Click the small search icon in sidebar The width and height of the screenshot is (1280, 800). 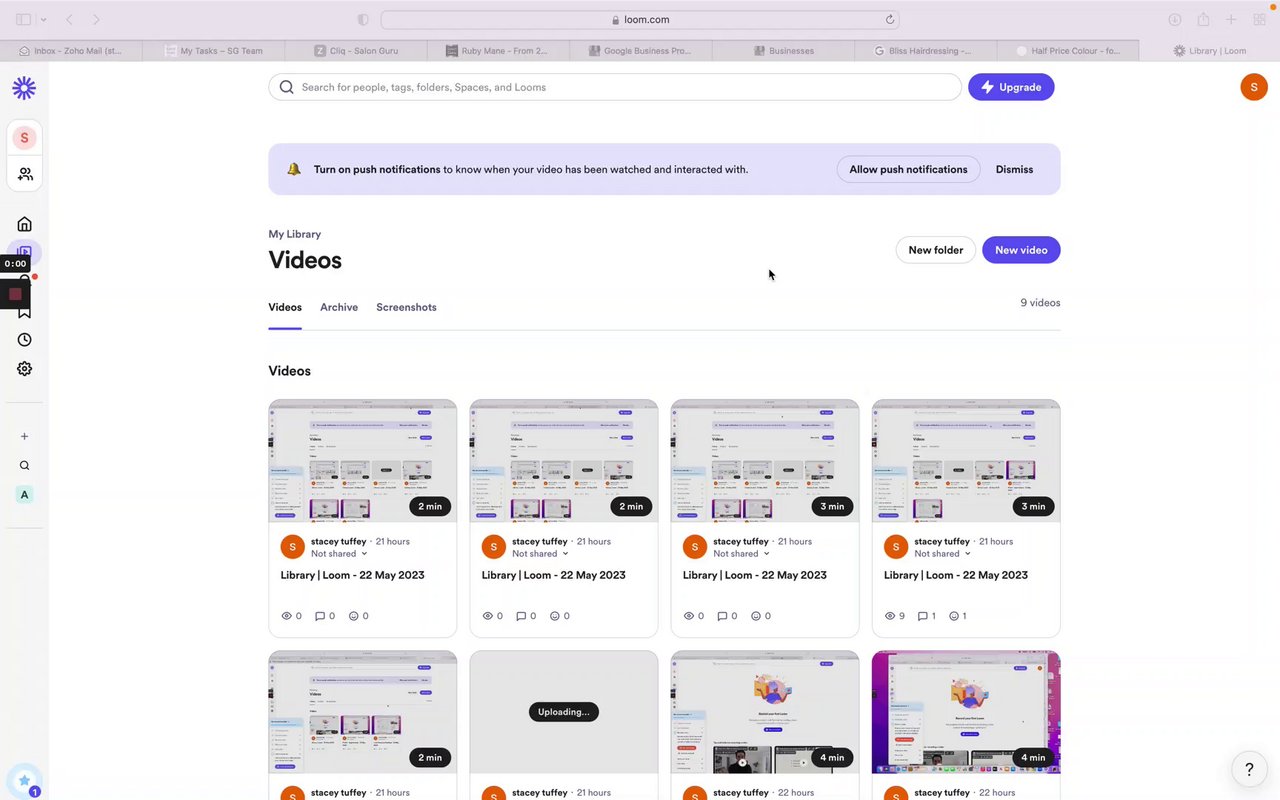(25, 465)
